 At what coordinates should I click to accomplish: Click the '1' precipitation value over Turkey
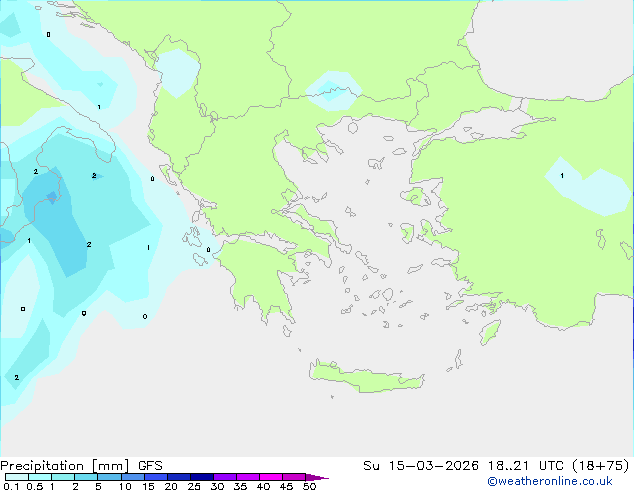click(562, 175)
